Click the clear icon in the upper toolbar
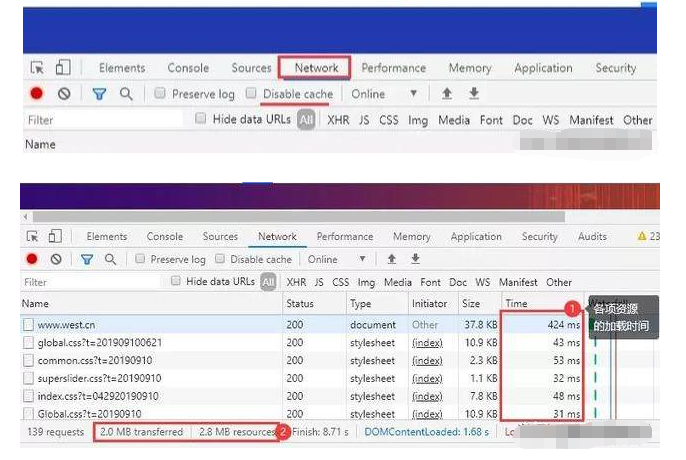 coord(64,94)
